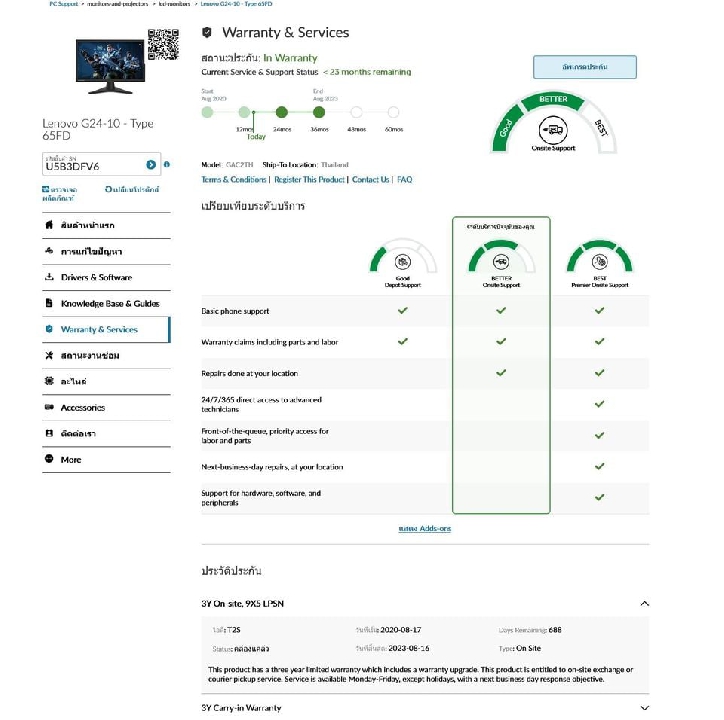The image size is (724, 720).
Task: Click the Accessories icon in sidebar
Action: click(x=49, y=407)
